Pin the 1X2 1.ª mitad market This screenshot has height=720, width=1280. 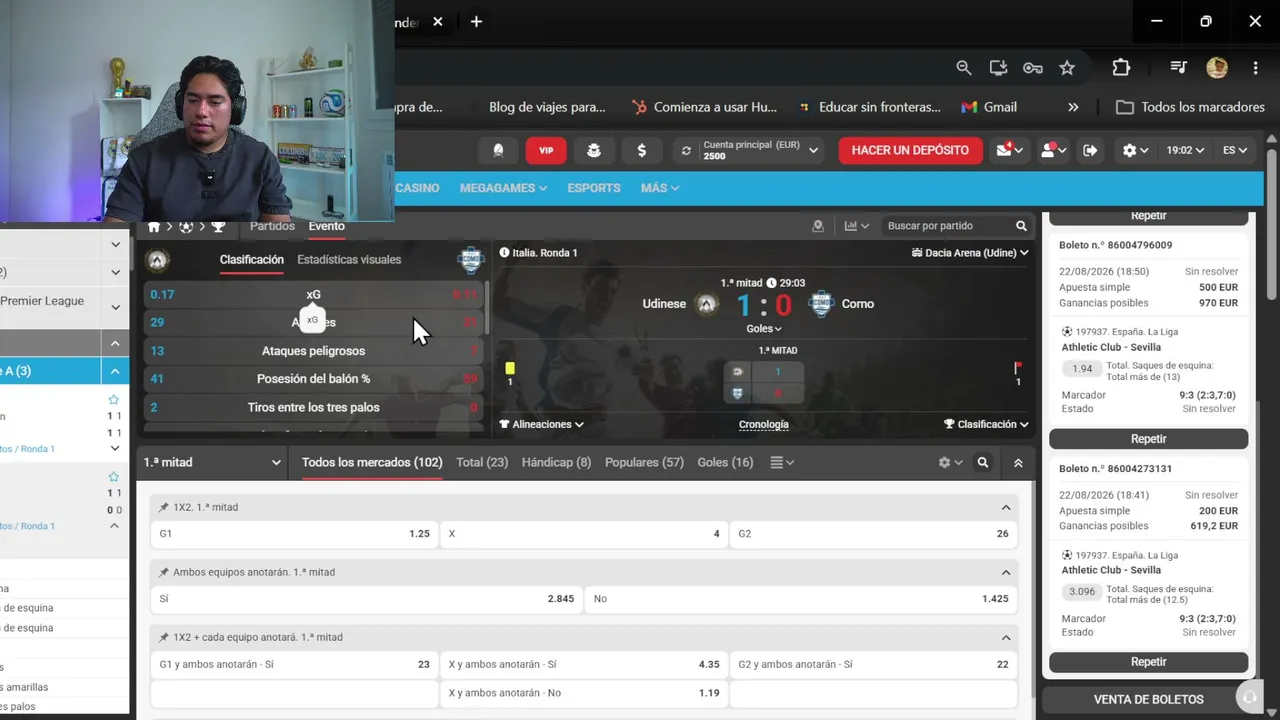coord(164,508)
